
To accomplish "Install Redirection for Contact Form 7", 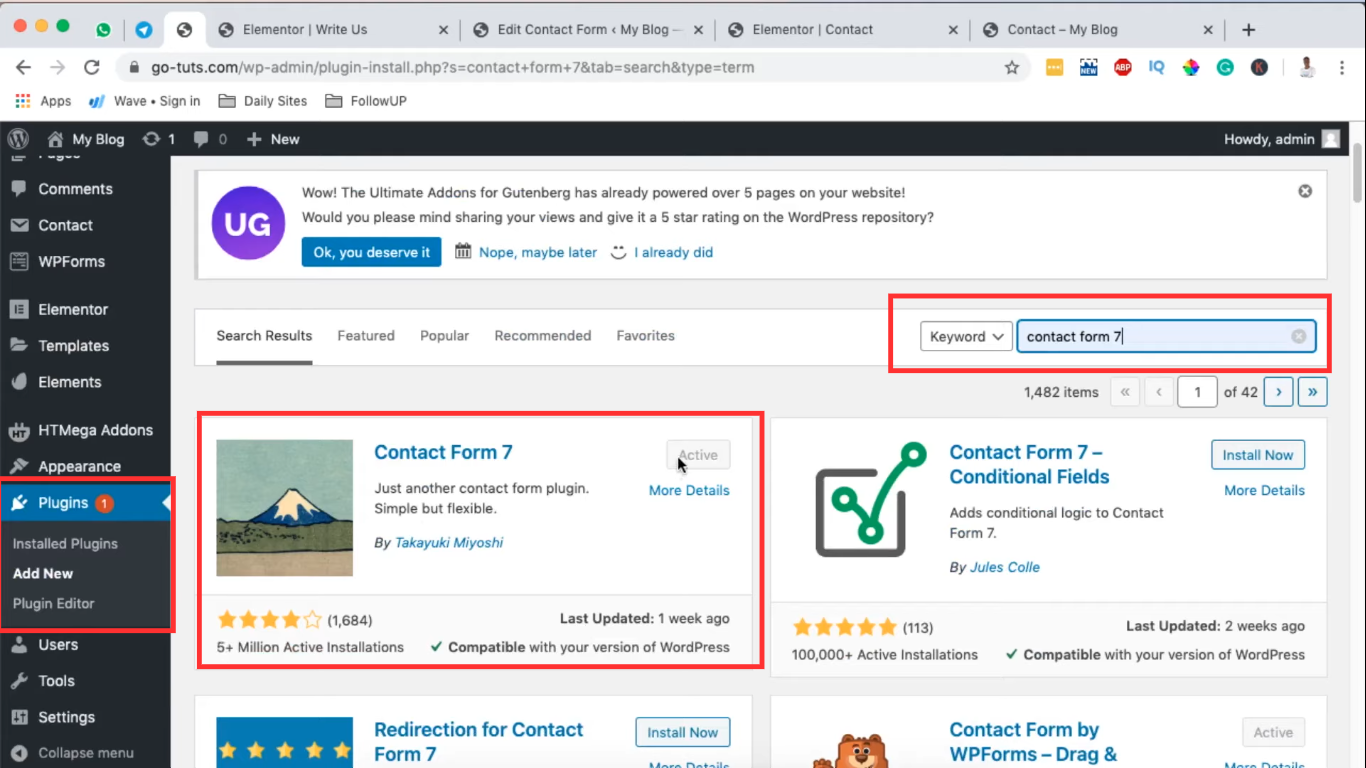I will tap(683, 732).
